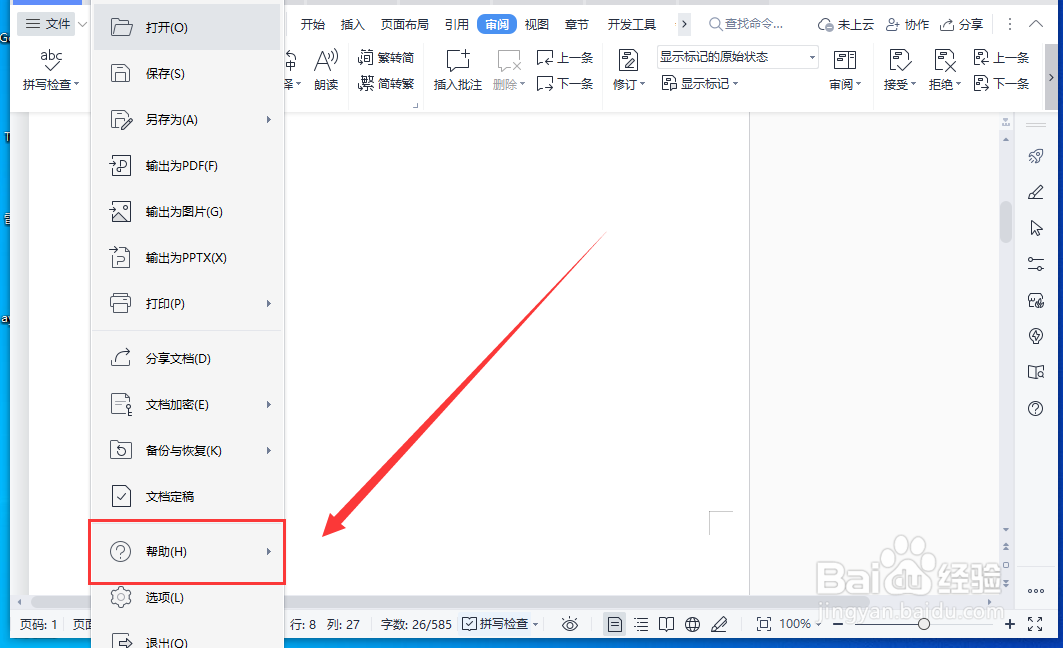Open the more options vertical dots
The height and width of the screenshot is (648, 1063).
coord(1009,24)
